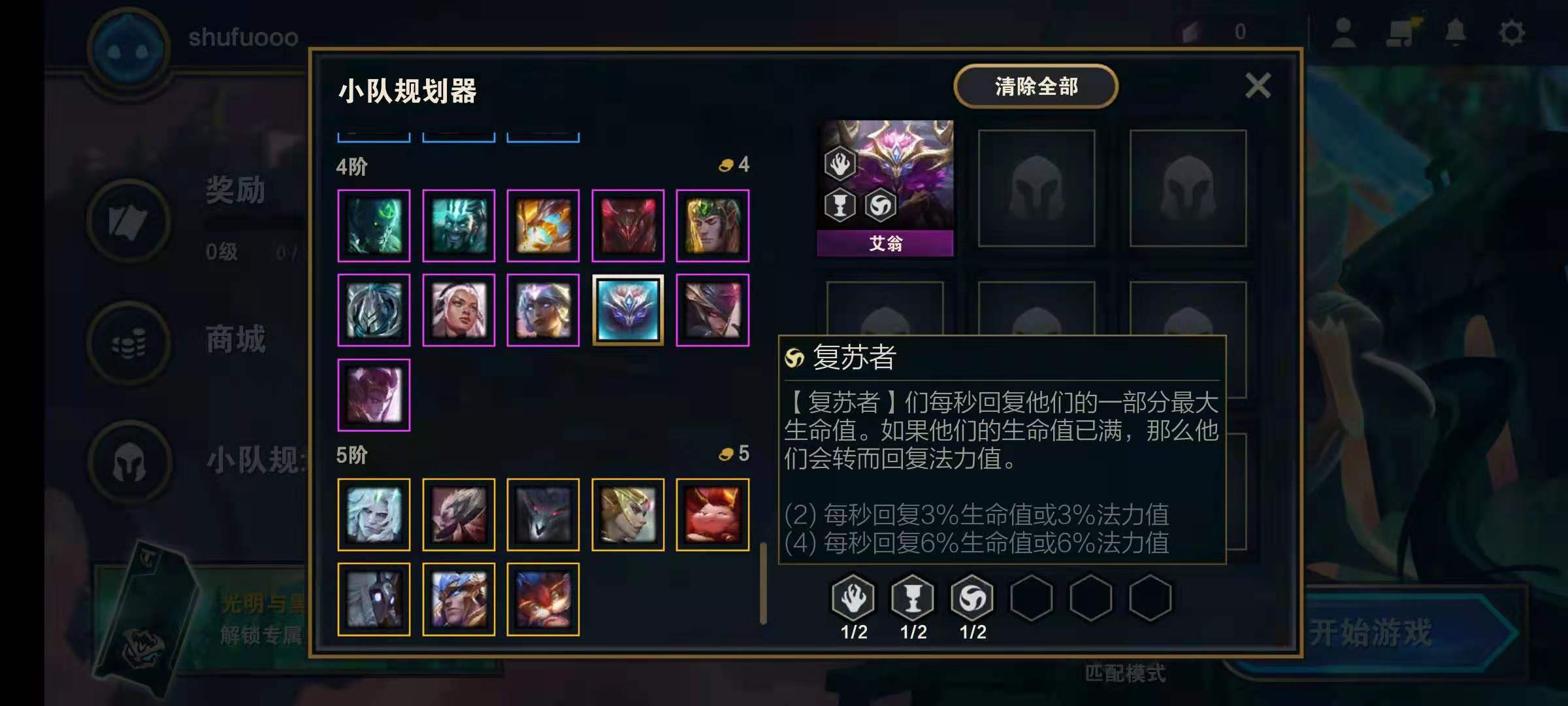Open the player profile icon
1568x706 pixels.
[x=1343, y=33]
